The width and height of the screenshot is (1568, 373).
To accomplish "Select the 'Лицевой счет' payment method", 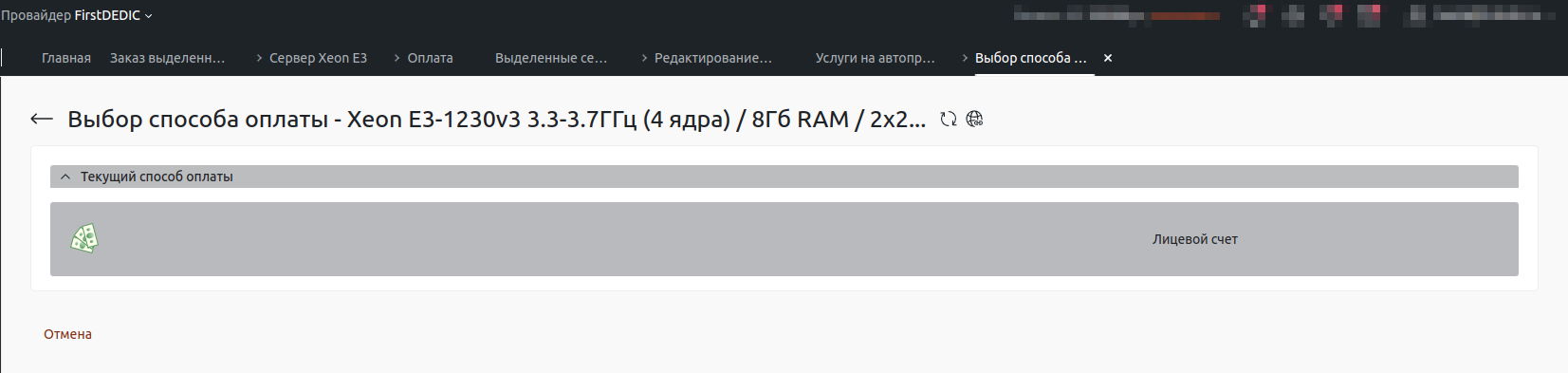I will tap(784, 239).
